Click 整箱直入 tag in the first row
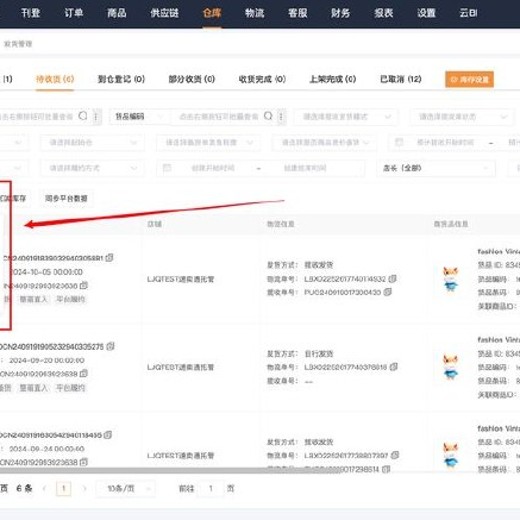Screen dimensions: 520x520 point(33,299)
